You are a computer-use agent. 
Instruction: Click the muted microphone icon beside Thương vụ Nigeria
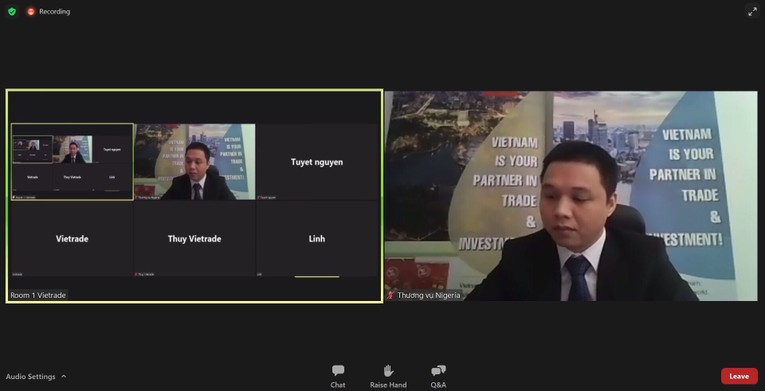[x=390, y=295]
